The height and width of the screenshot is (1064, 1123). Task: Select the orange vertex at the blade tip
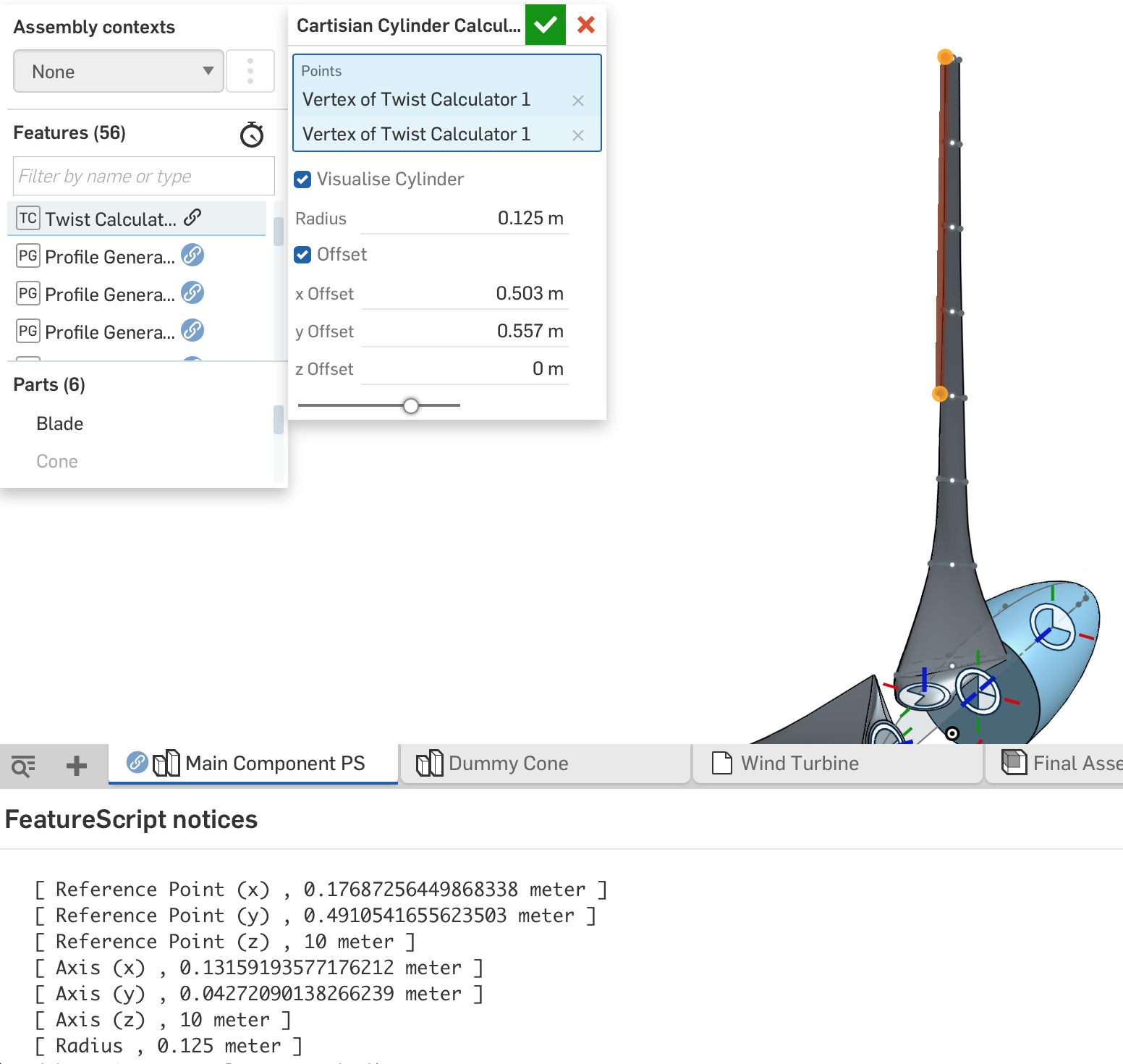pyautogui.click(x=945, y=56)
